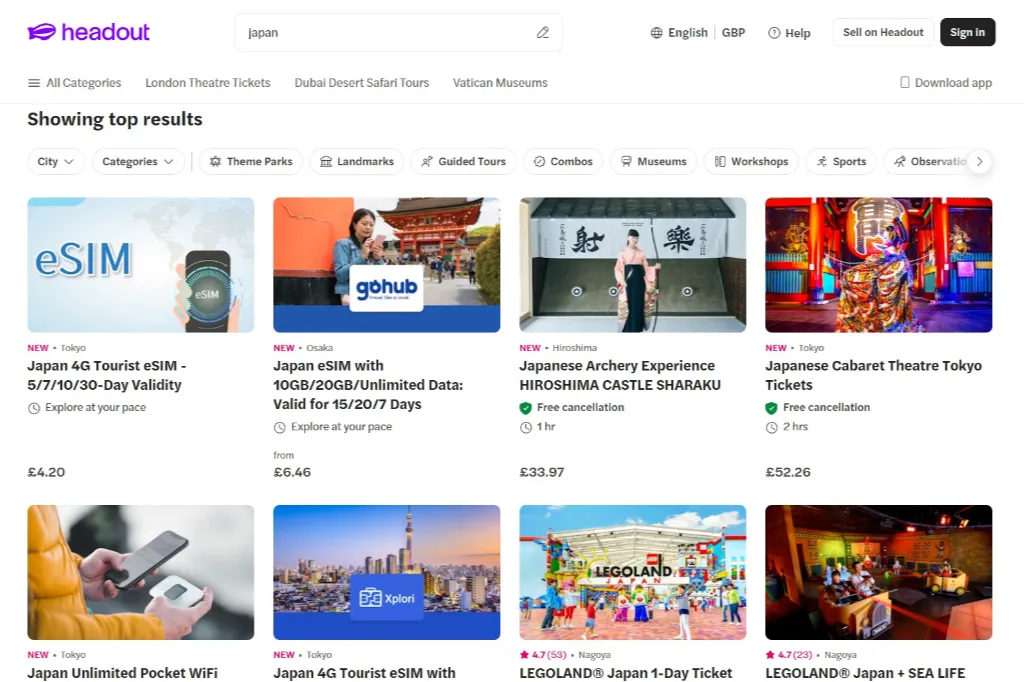Screen dimensions: 1024x682
Task: Click the £33.97 price text
Action: tap(541, 472)
